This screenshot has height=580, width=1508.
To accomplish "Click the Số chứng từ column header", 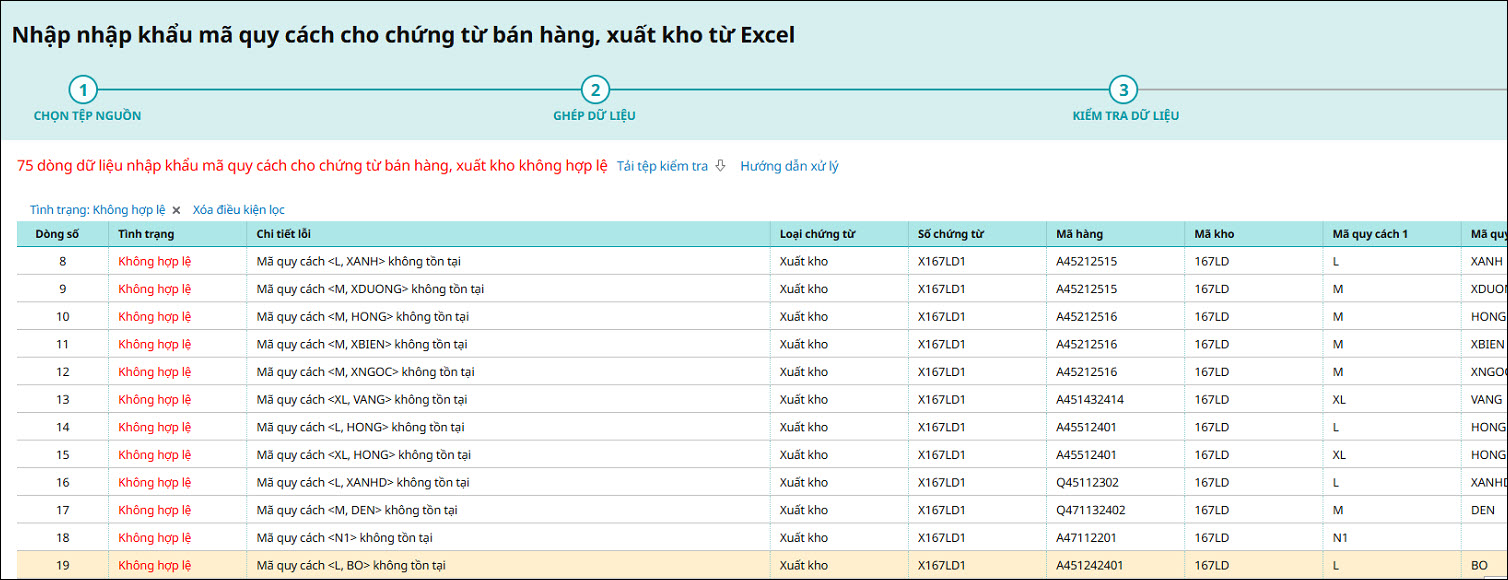I will point(951,234).
